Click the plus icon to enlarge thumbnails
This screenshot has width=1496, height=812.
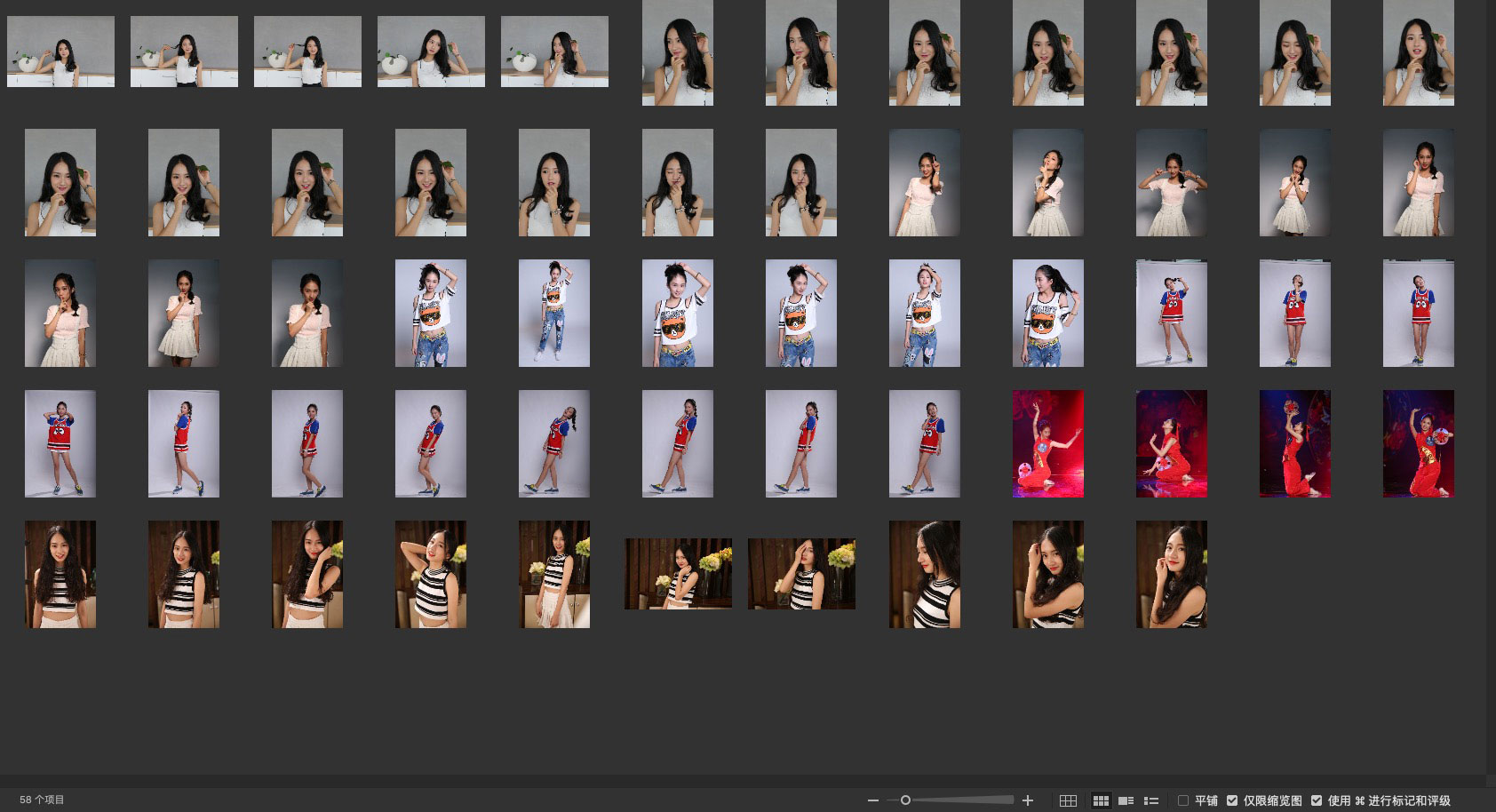1028,800
